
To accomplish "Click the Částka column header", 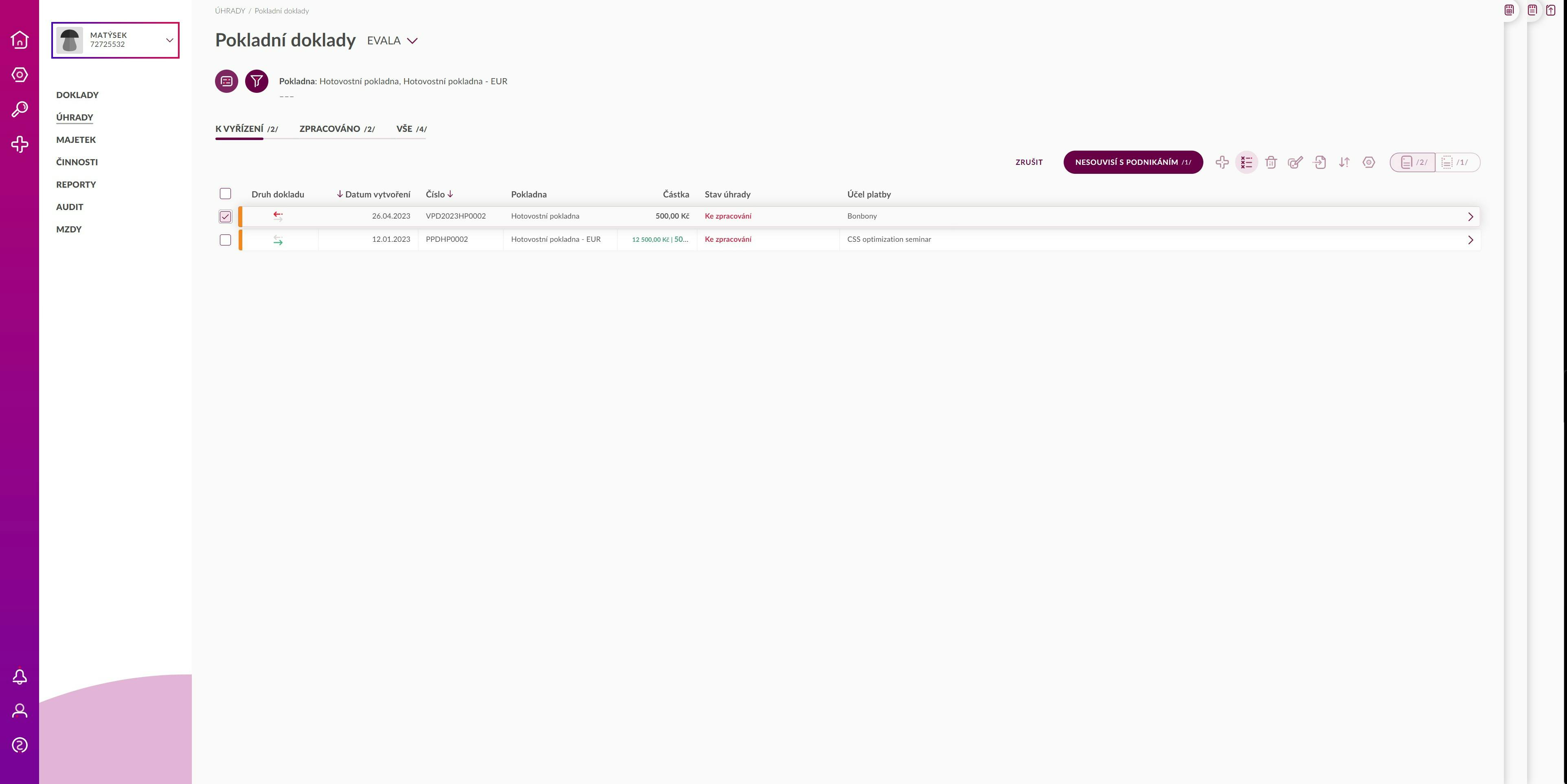I will tap(676, 195).
